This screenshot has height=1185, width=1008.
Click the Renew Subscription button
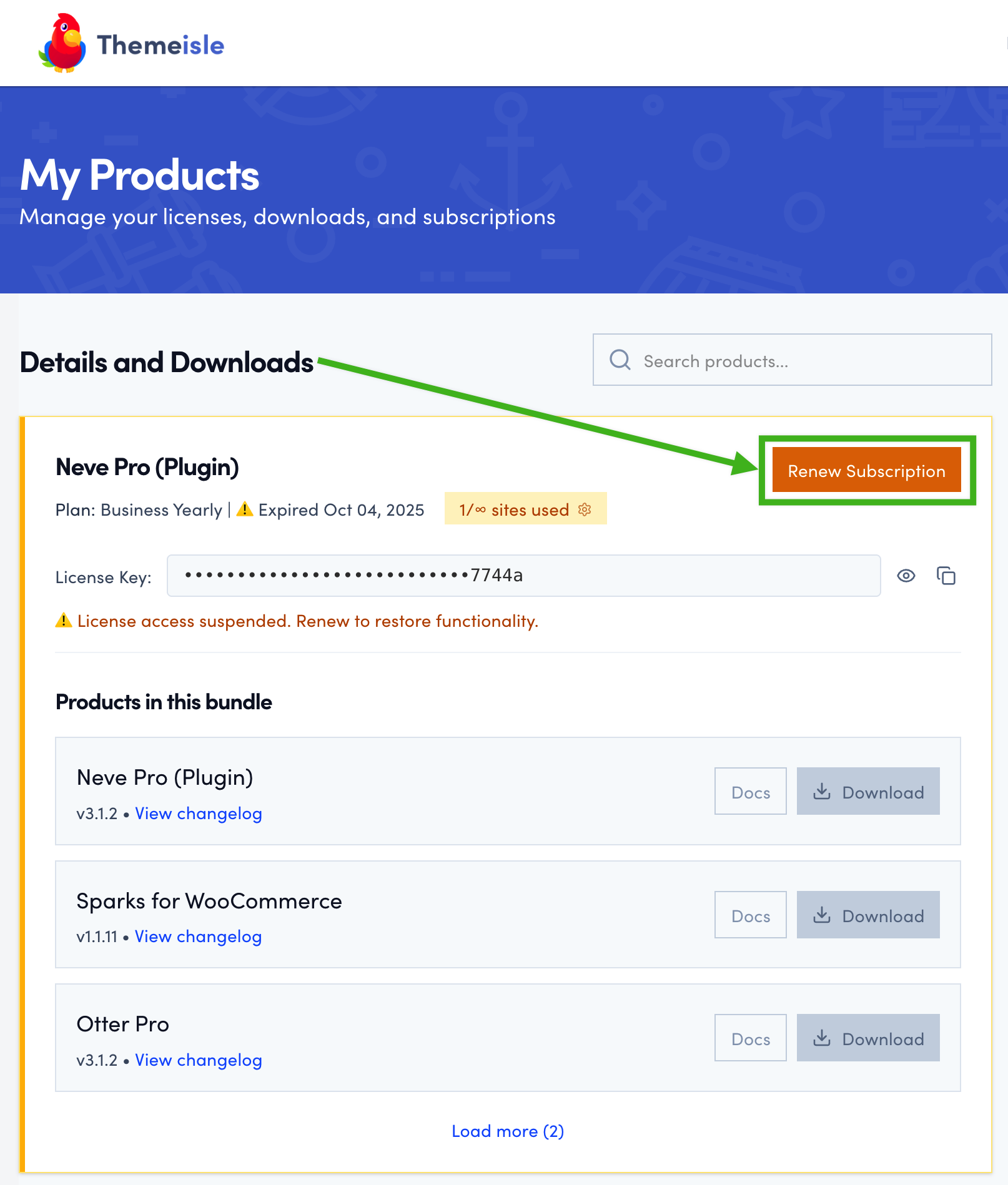866,470
